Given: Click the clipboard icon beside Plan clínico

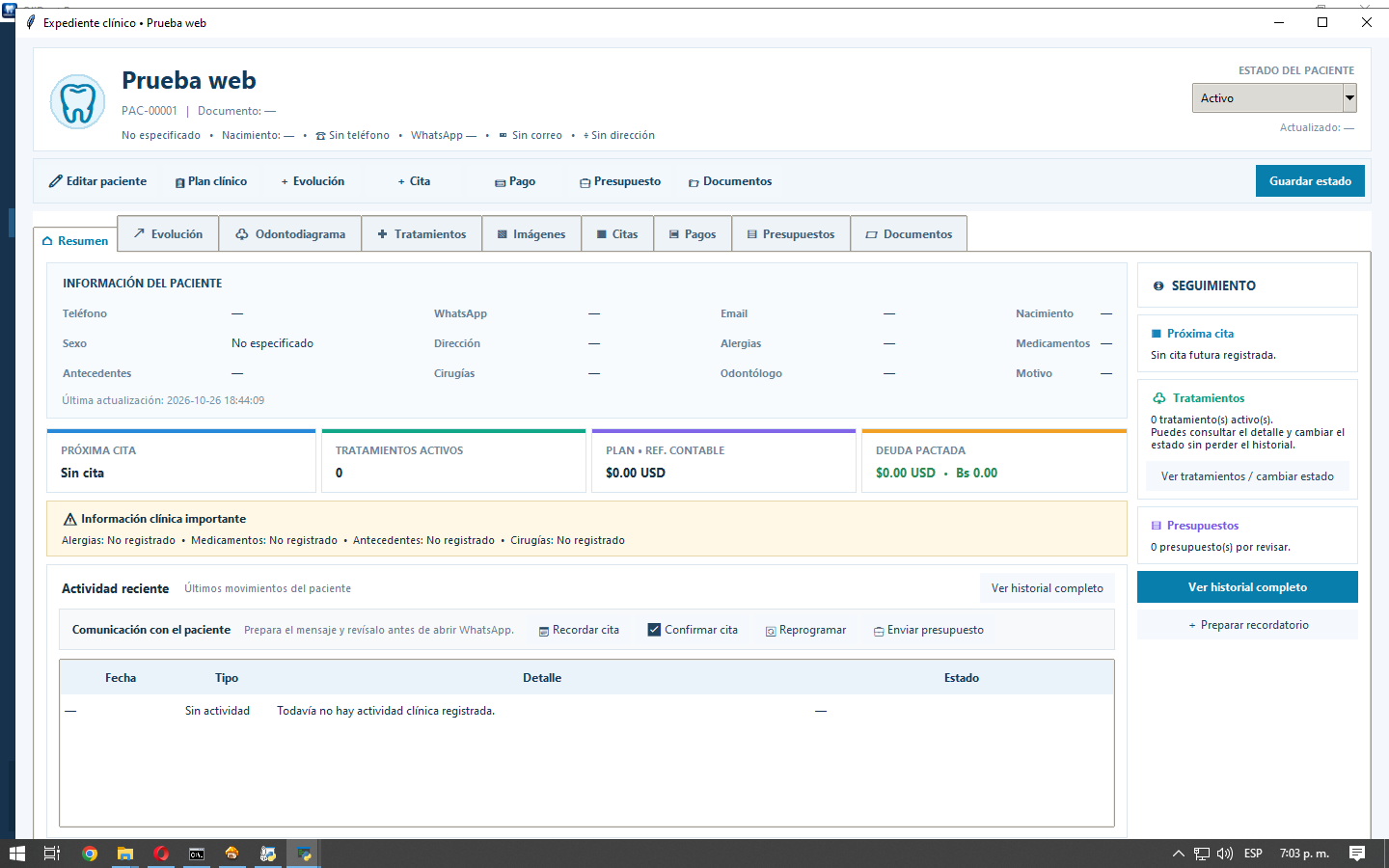Looking at the screenshot, I should [x=180, y=182].
